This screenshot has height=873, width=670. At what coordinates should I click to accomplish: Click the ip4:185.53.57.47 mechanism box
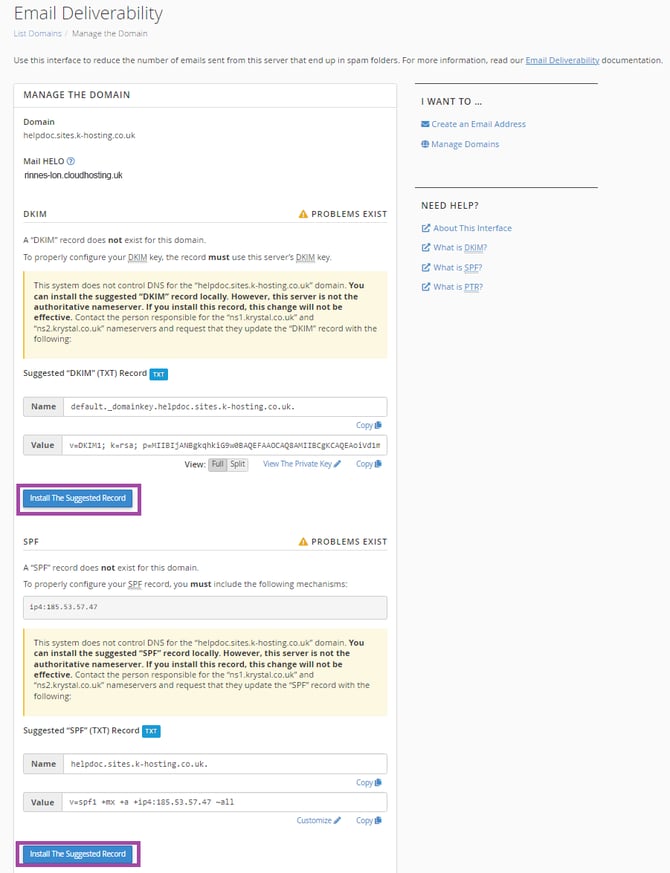click(x=205, y=607)
